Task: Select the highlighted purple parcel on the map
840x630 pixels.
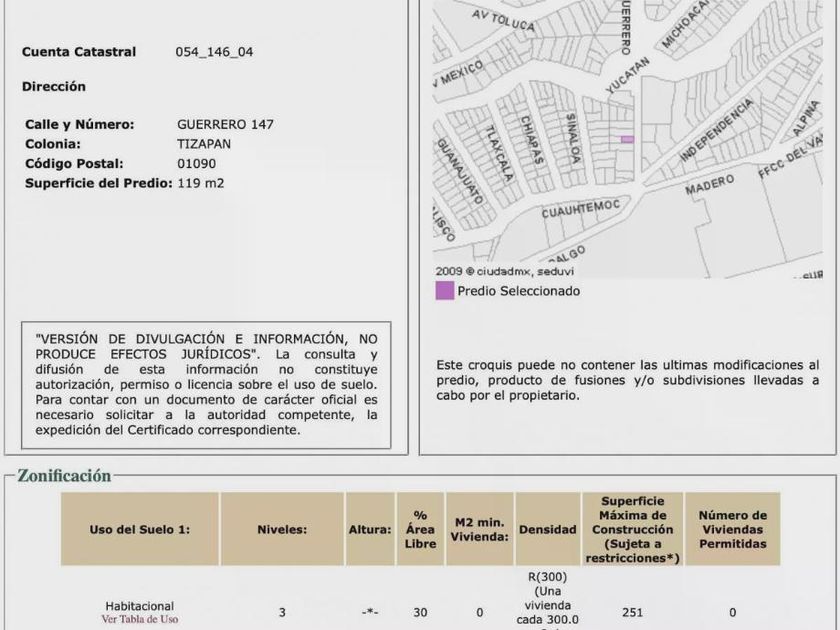Action: point(627,139)
